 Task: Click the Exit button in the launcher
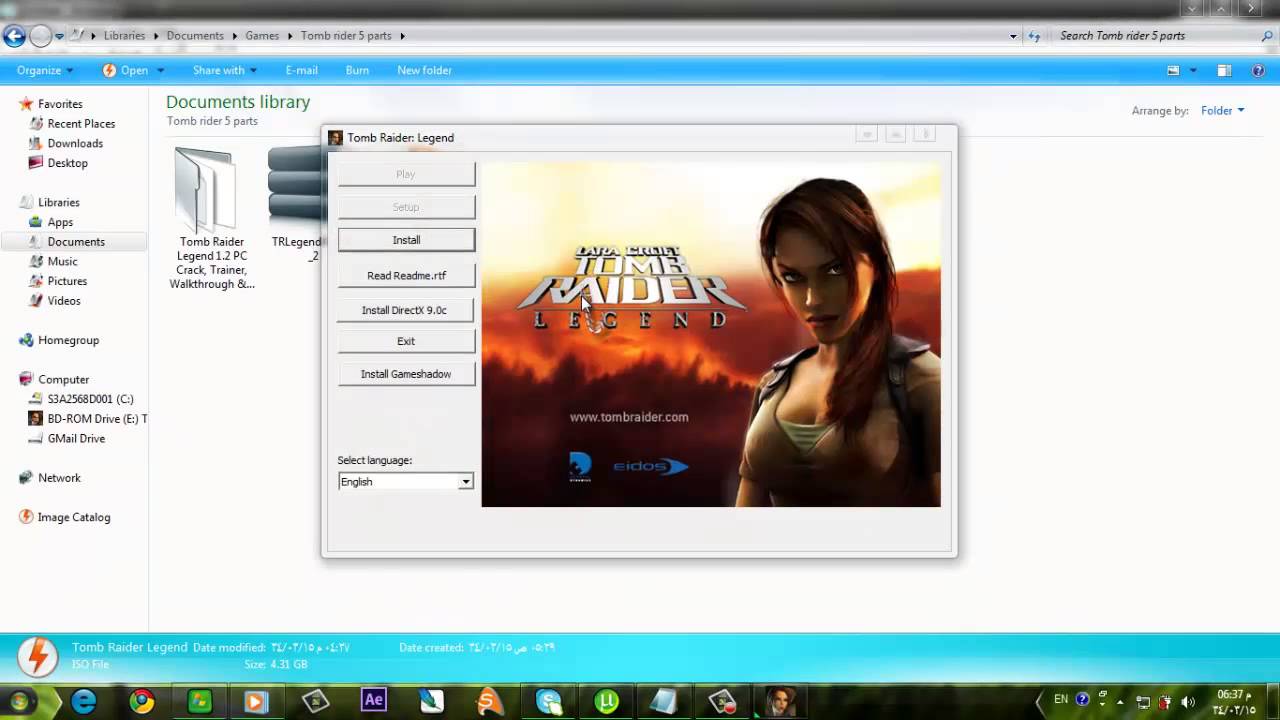point(406,341)
